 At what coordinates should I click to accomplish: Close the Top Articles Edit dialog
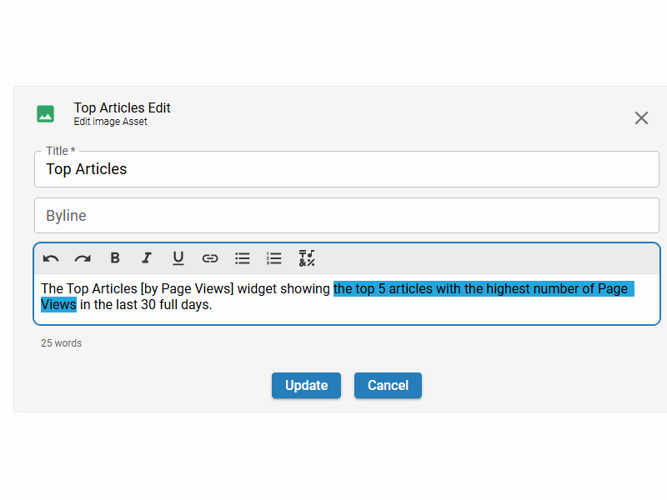(641, 118)
